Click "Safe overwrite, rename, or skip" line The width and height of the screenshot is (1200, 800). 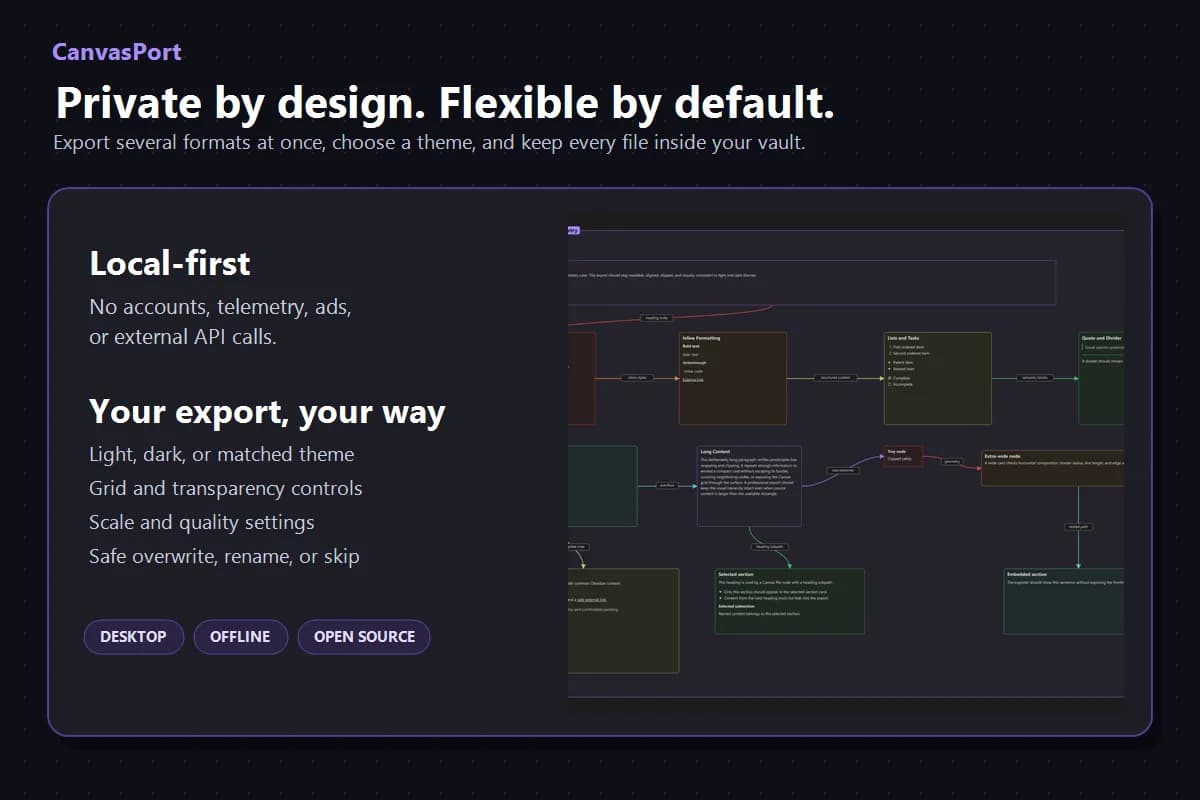pos(224,556)
